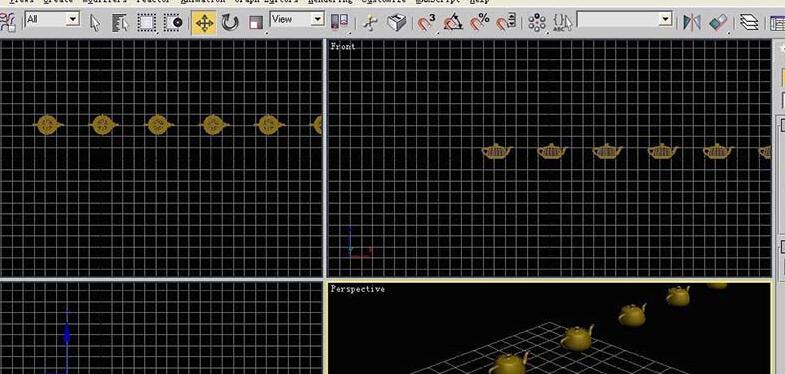Open the selection filter 'All' dropdown
This screenshot has width=785, height=374.
pos(73,20)
